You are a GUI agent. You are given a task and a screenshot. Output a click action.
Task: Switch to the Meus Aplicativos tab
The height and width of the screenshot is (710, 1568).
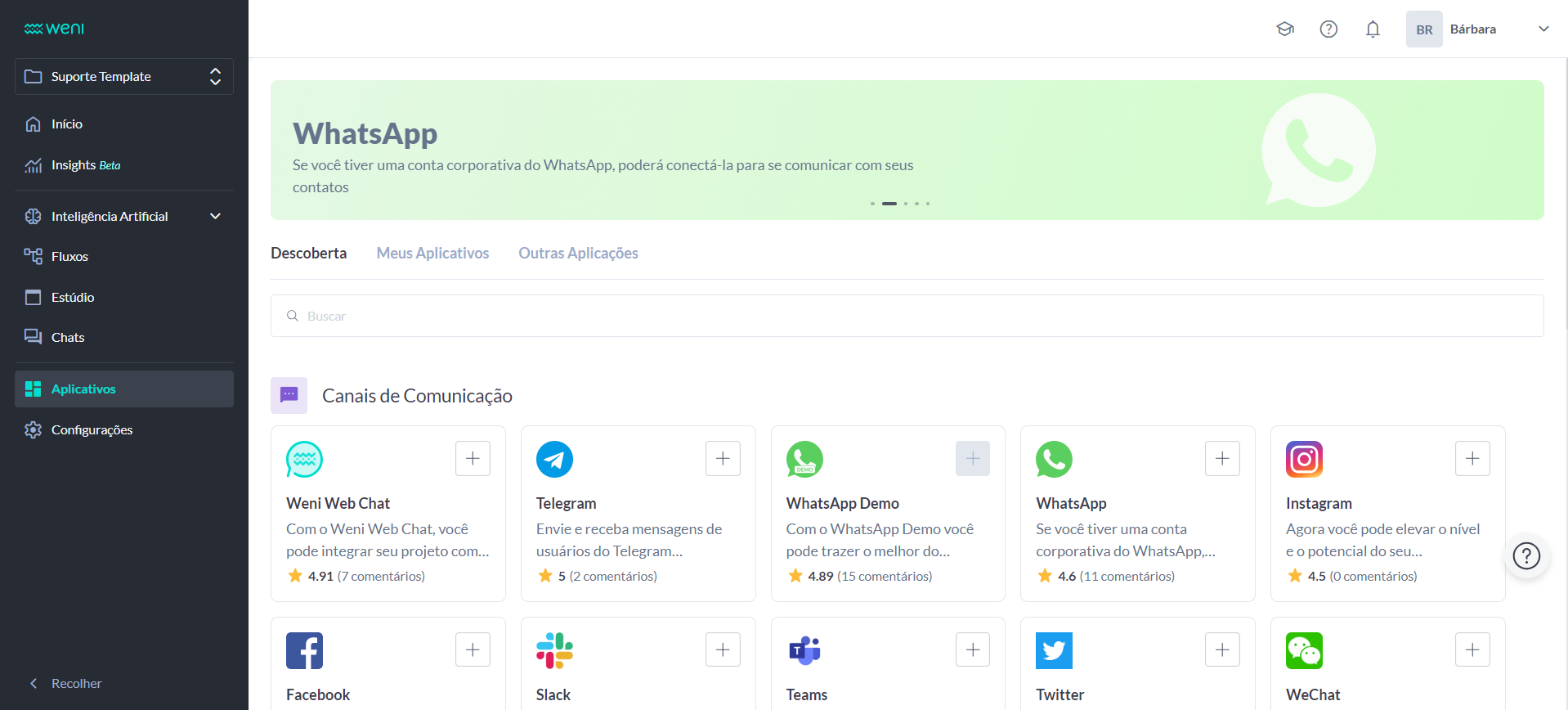pyautogui.click(x=432, y=253)
